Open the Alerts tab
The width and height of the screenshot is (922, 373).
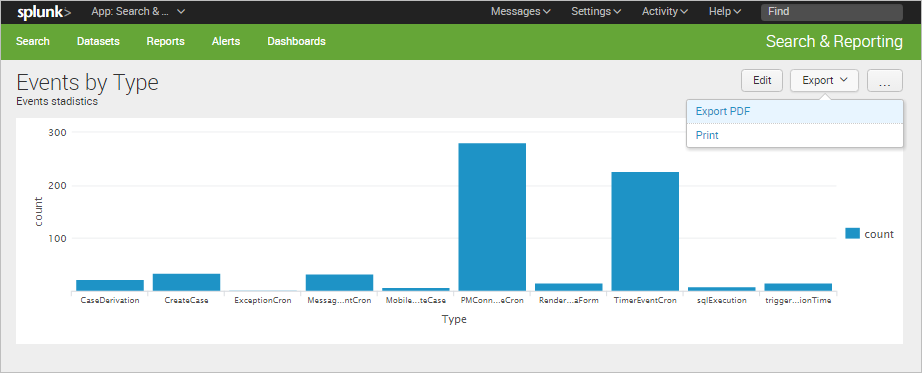226,41
